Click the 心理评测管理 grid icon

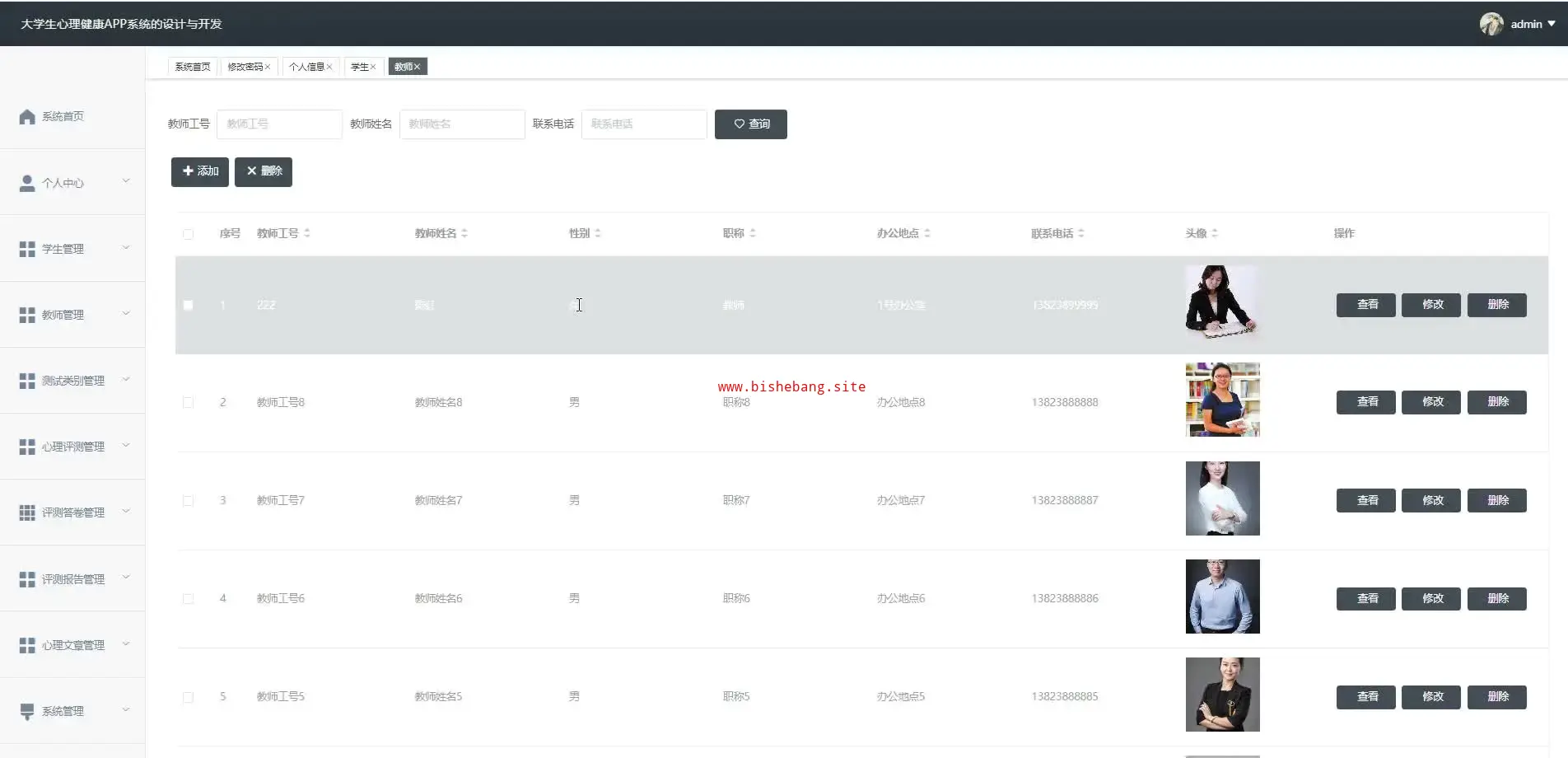(27, 447)
